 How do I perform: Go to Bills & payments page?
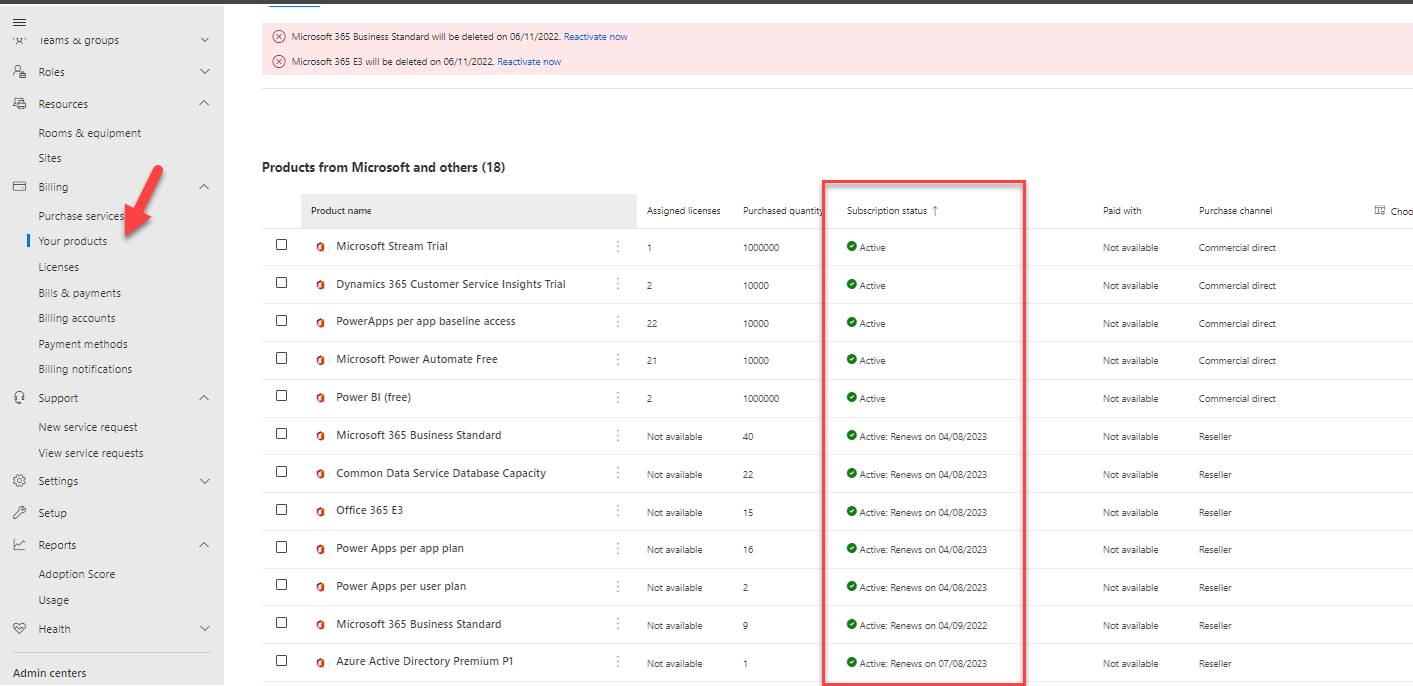pos(79,293)
